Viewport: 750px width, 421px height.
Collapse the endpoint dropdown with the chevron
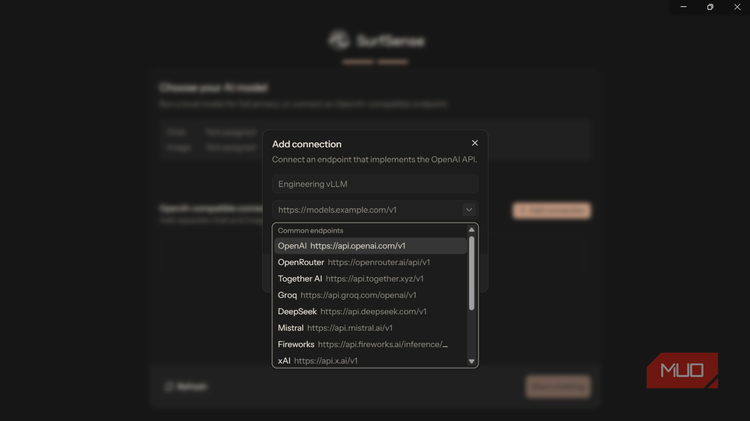(469, 210)
